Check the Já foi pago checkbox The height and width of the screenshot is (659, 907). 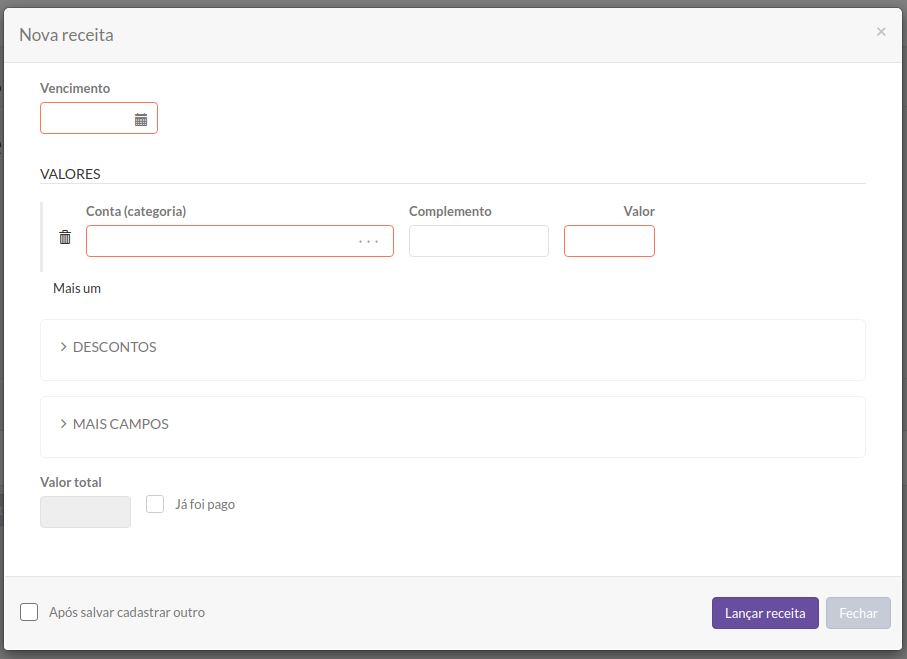pyautogui.click(x=155, y=504)
